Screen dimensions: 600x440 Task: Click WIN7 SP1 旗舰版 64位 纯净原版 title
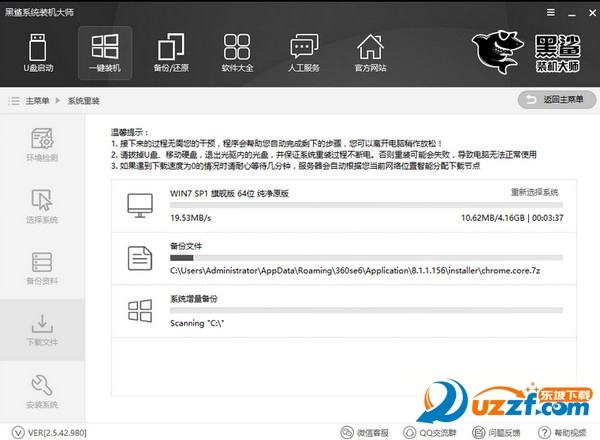click(229, 194)
